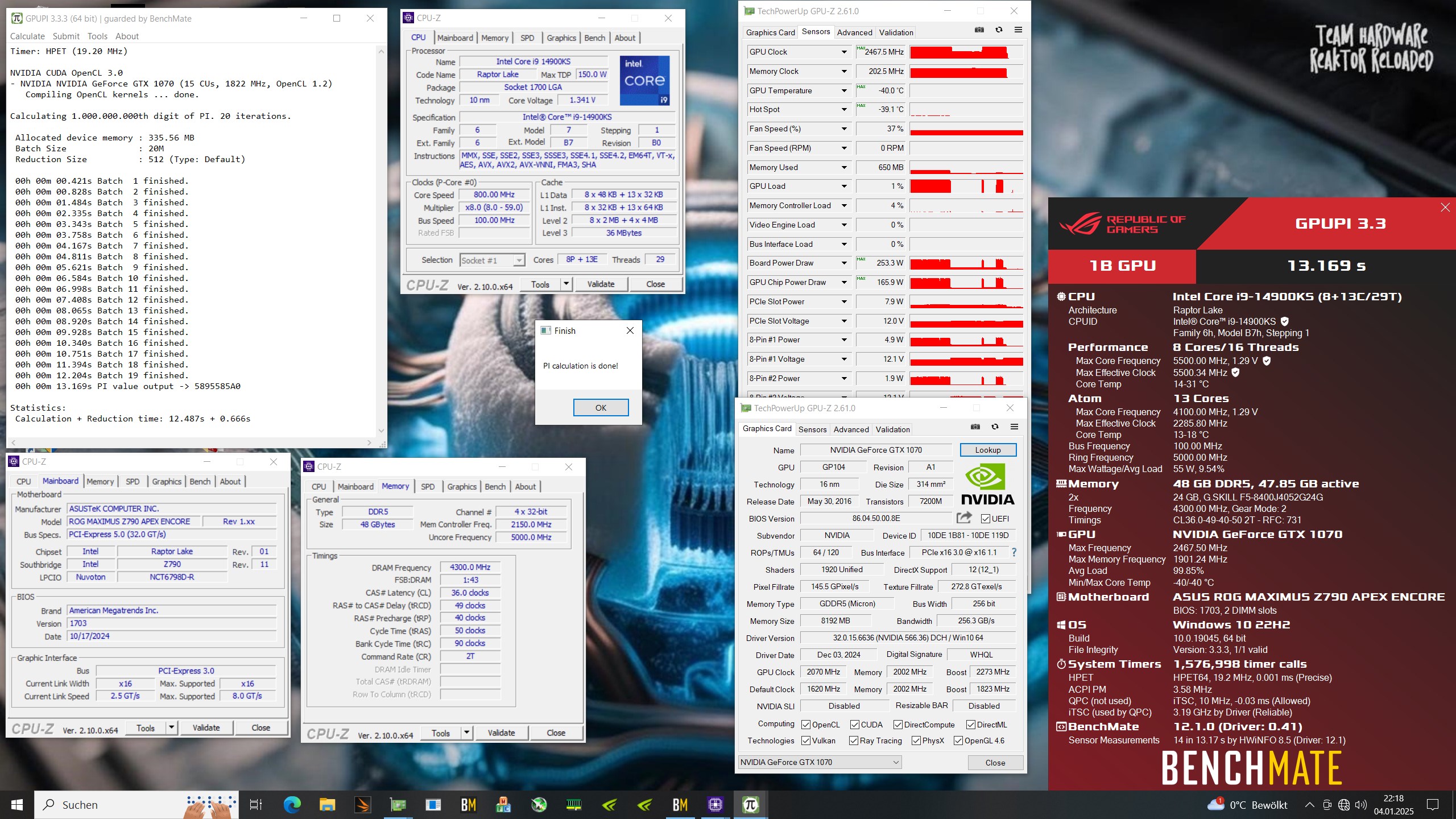Open the GPU Clock sensor dropdown

844,52
